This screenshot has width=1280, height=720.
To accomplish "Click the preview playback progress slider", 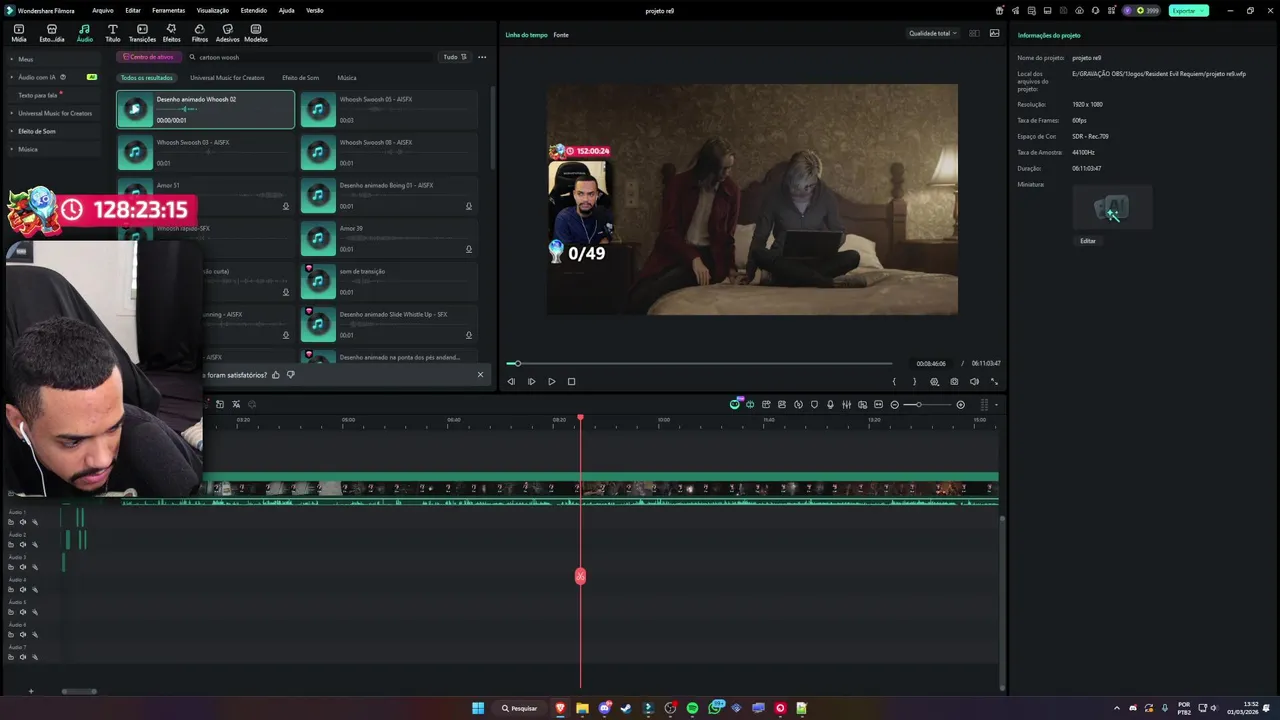I will click(699, 363).
